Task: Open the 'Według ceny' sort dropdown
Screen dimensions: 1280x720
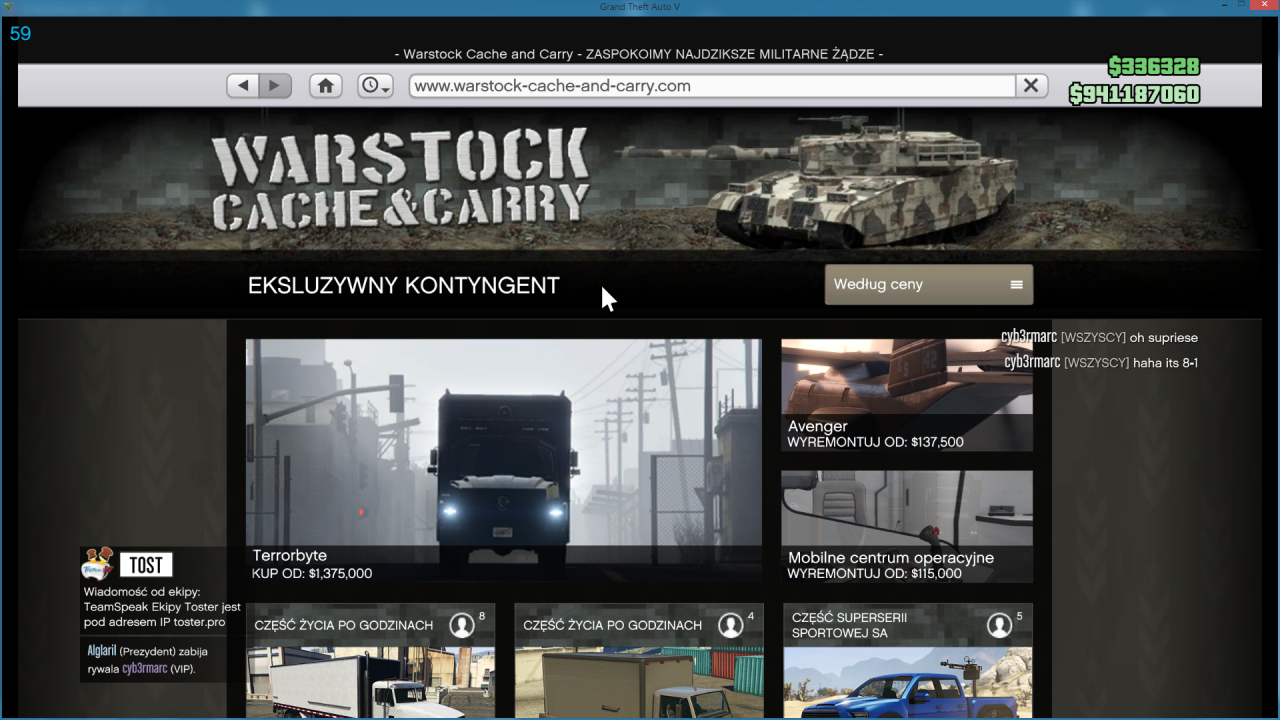Action: (928, 284)
